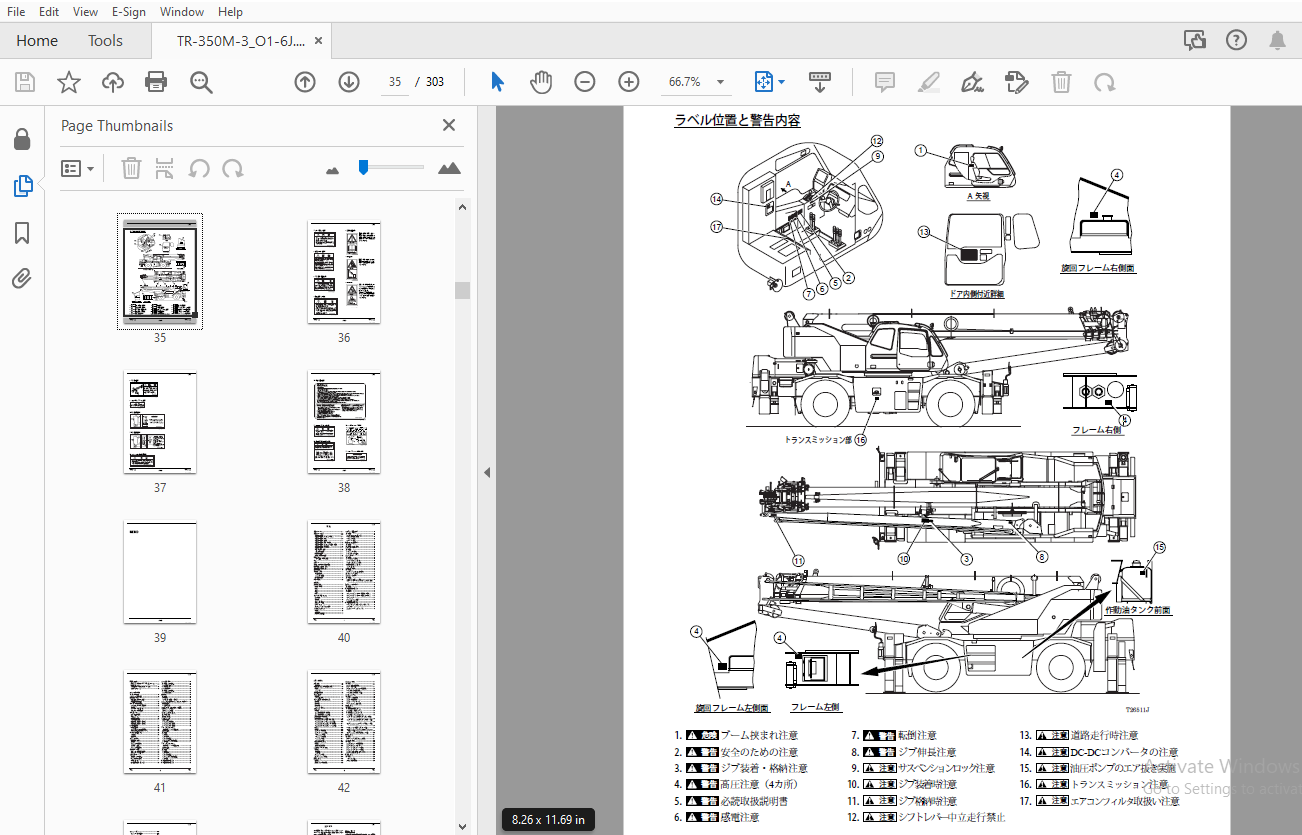Delete the selected thumbnail page
This screenshot has height=835, width=1302.
click(131, 168)
